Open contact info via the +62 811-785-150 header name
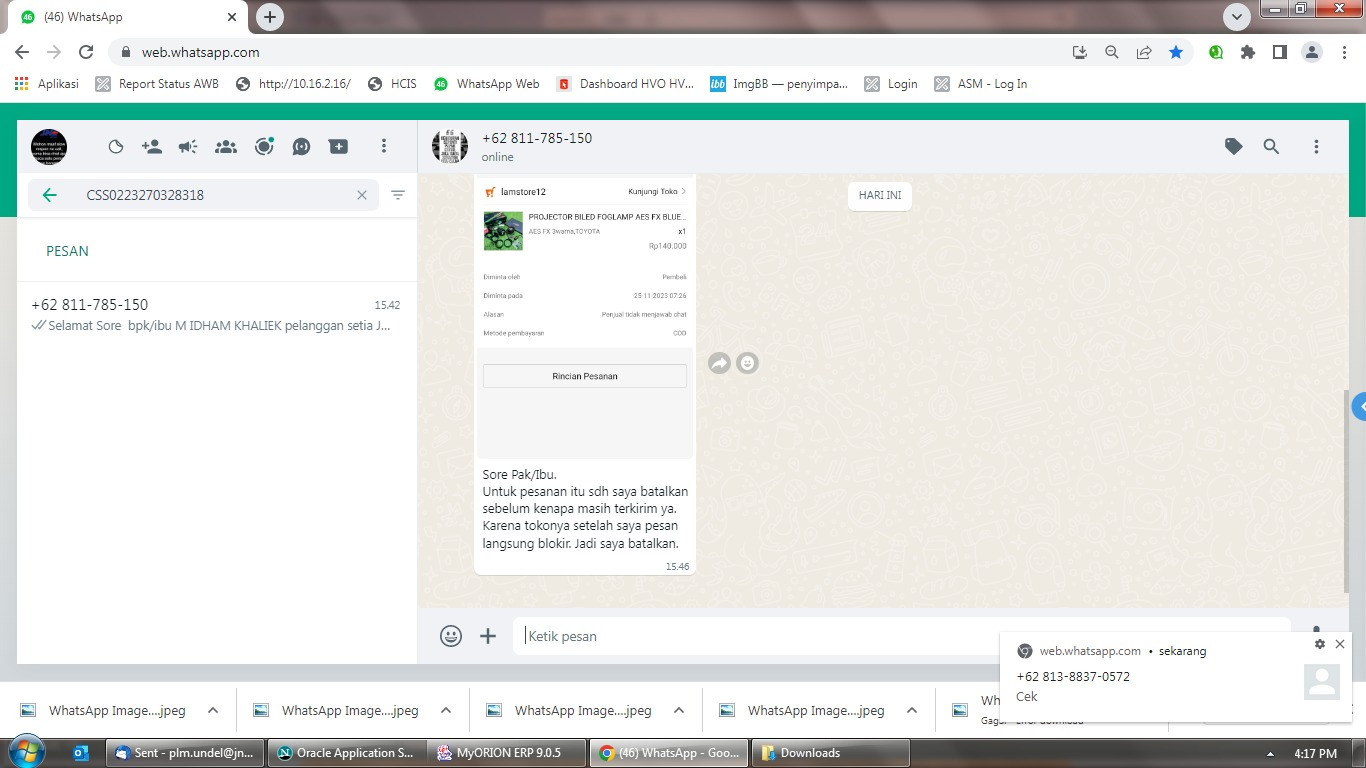 coord(537,138)
